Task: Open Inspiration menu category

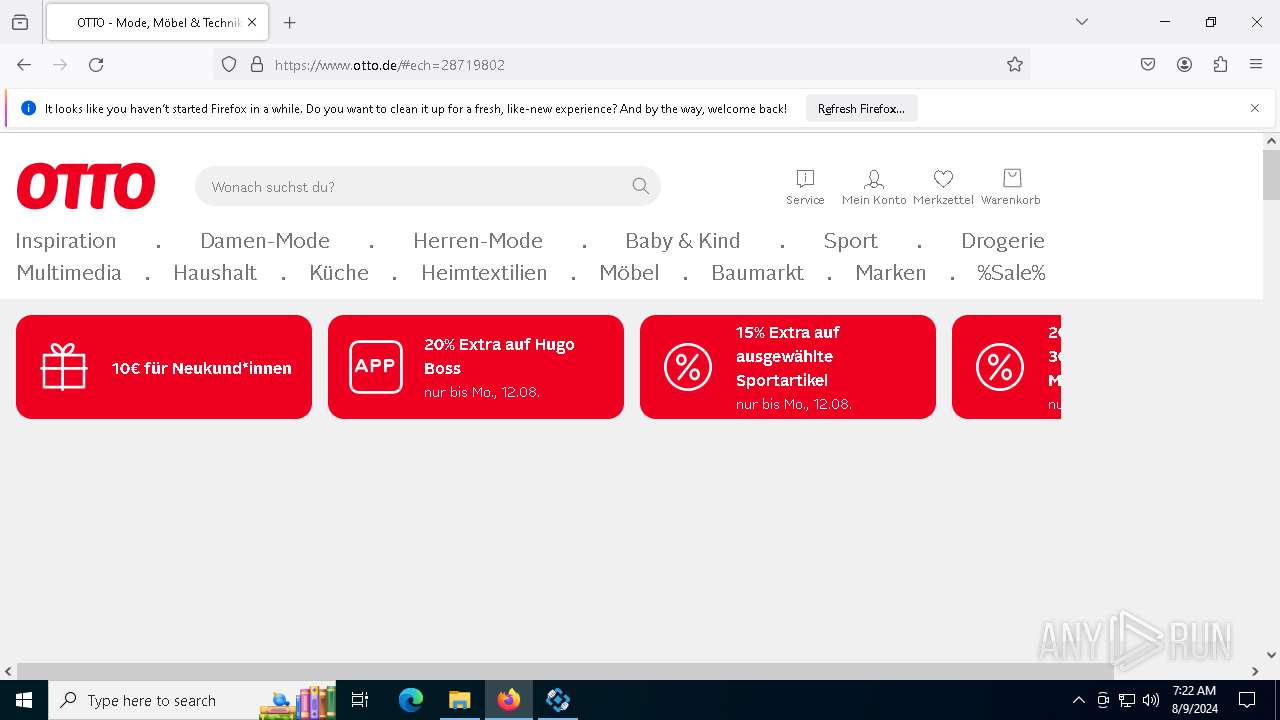Action: pyautogui.click(x=66, y=241)
